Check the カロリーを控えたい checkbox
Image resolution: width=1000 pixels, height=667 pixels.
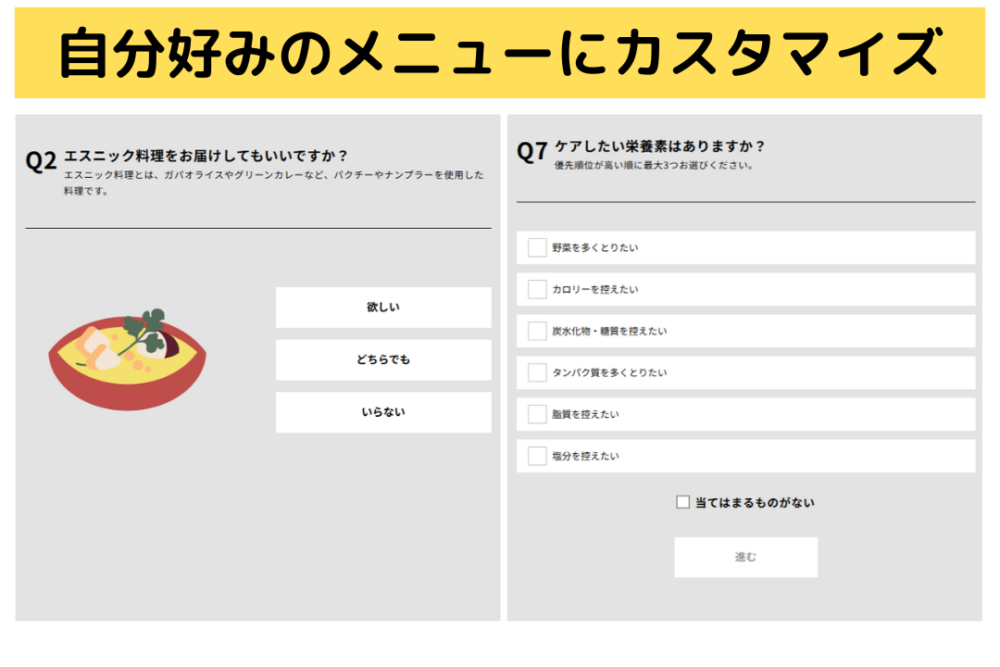(x=535, y=289)
